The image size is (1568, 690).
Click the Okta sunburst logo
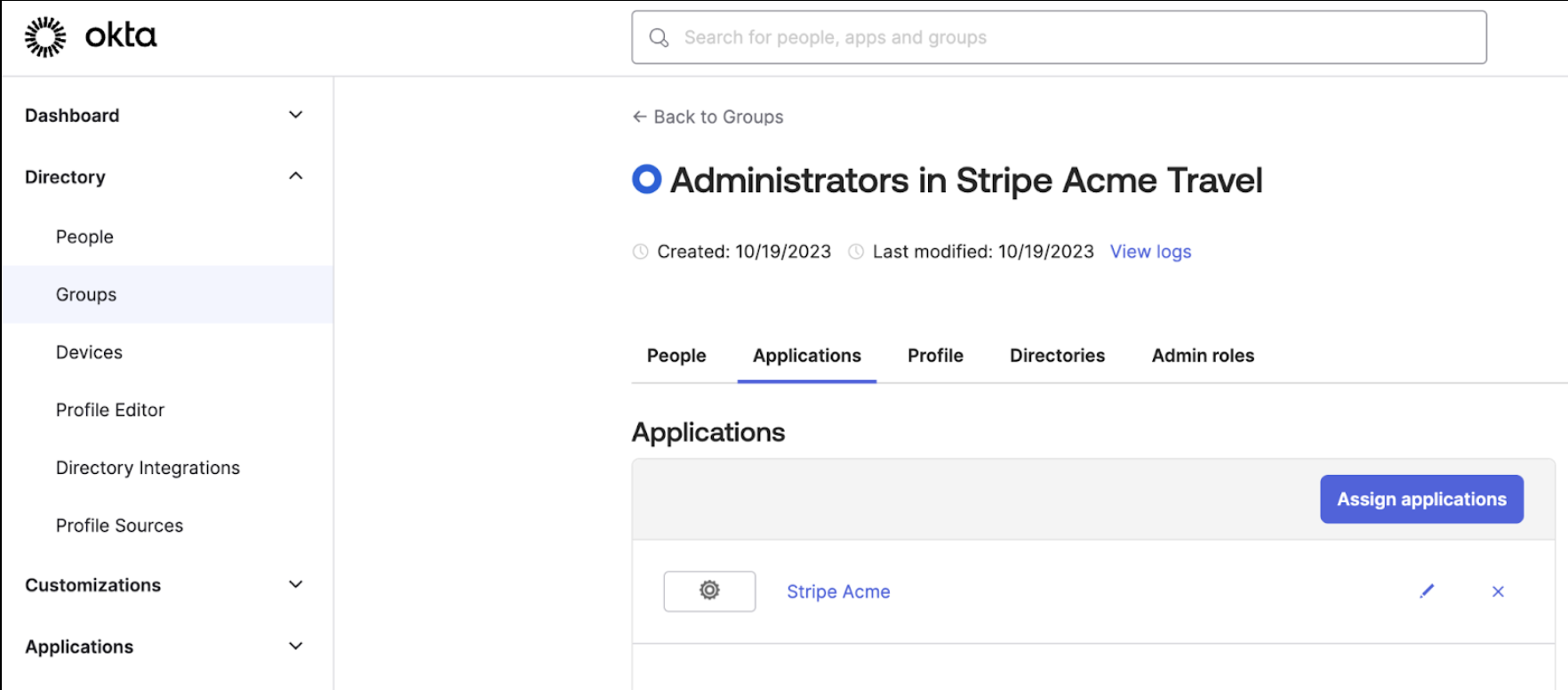click(x=45, y=37)
